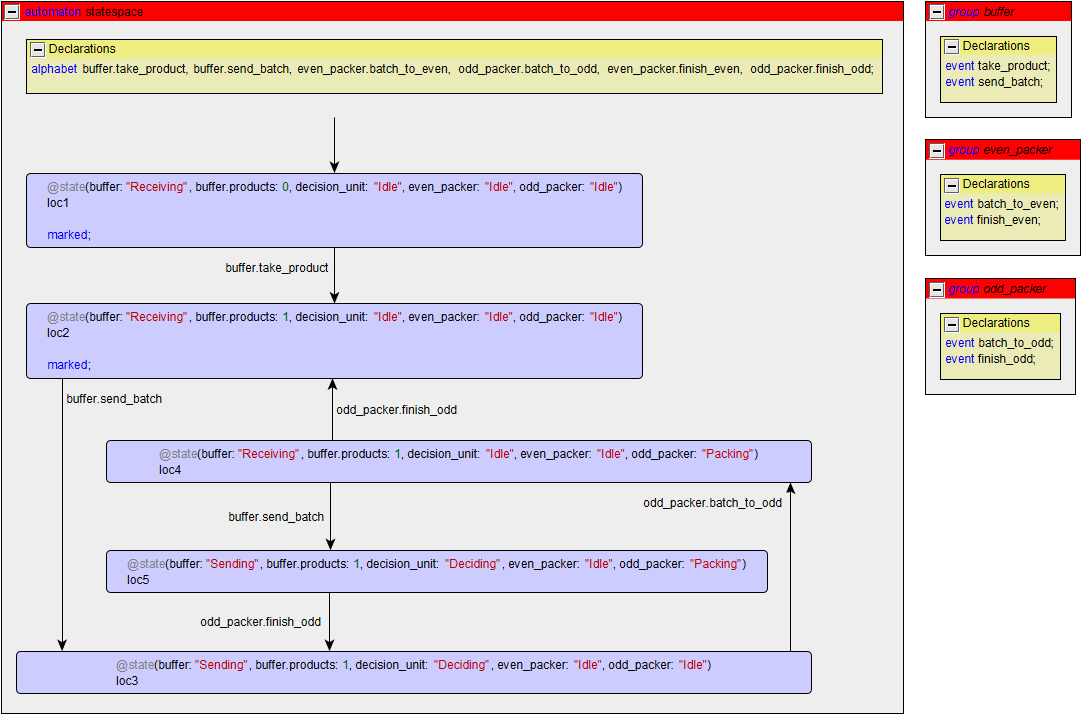1082x715 pixels.
Task: Click the loc3 location node
Action: click(413, 673)
